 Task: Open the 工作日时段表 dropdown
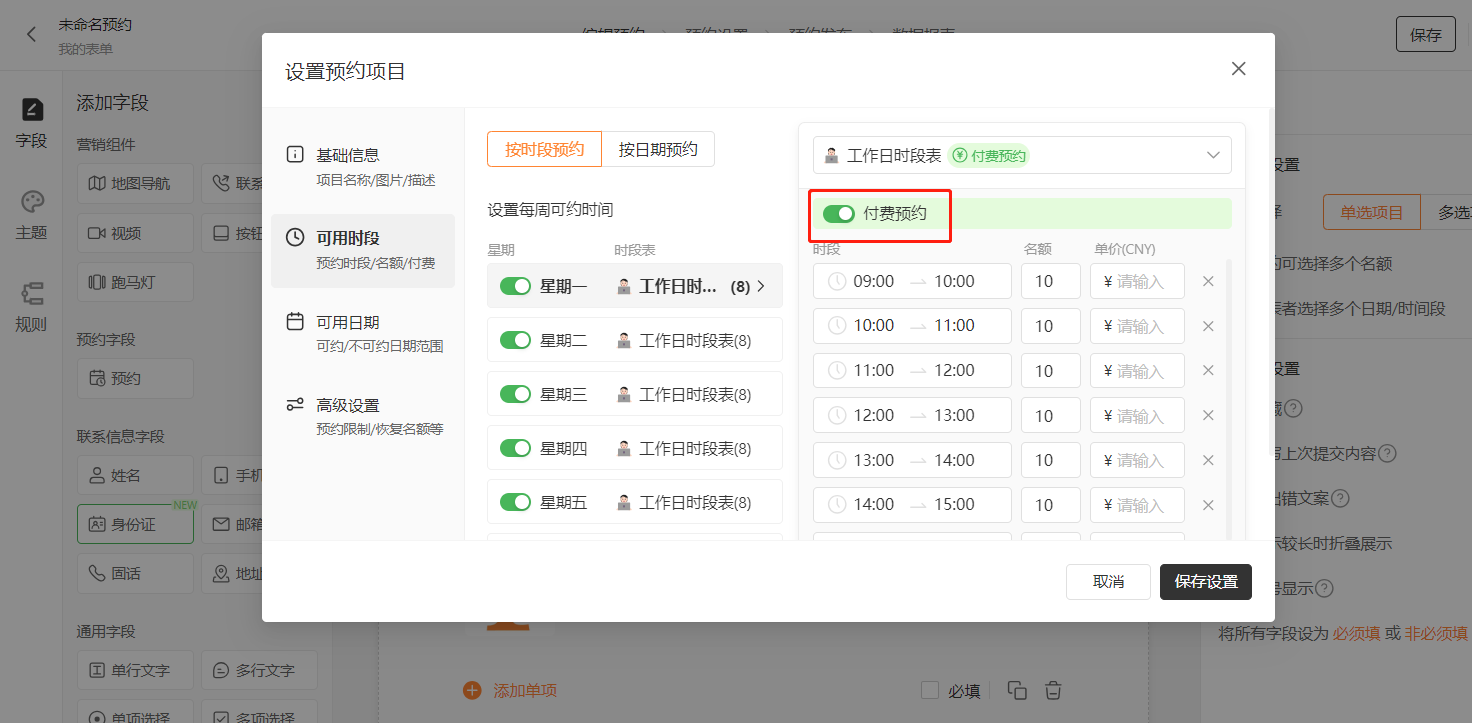point(1022,155)
